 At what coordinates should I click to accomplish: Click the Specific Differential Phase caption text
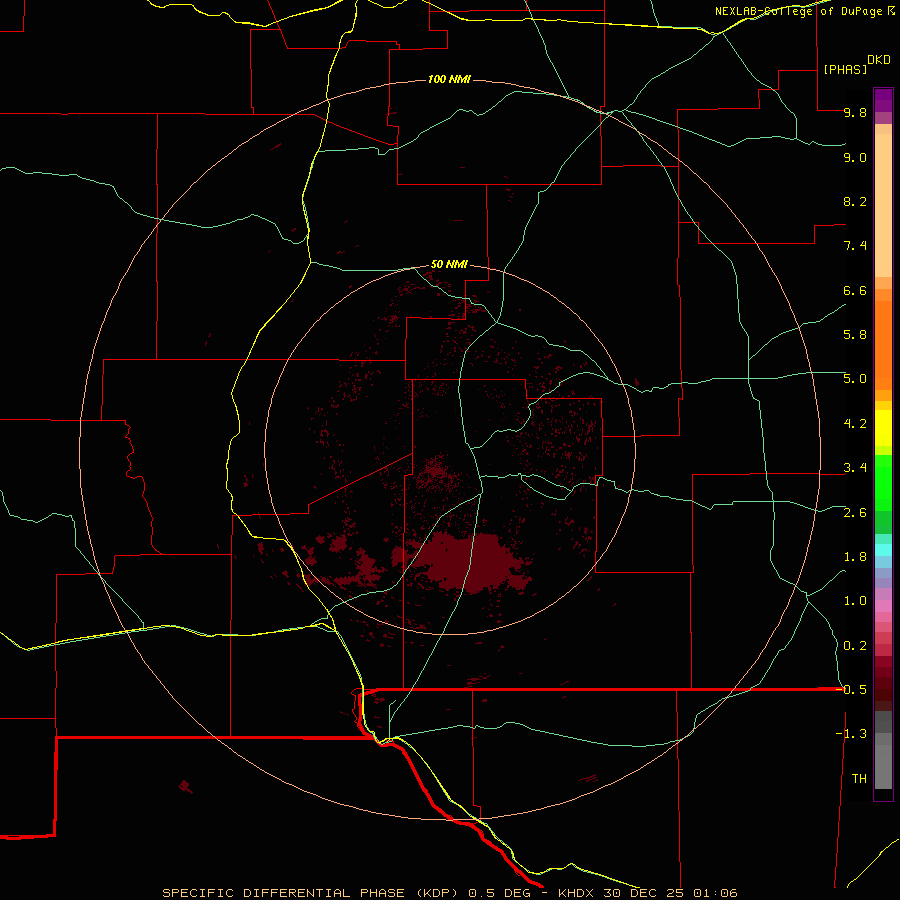449,893
